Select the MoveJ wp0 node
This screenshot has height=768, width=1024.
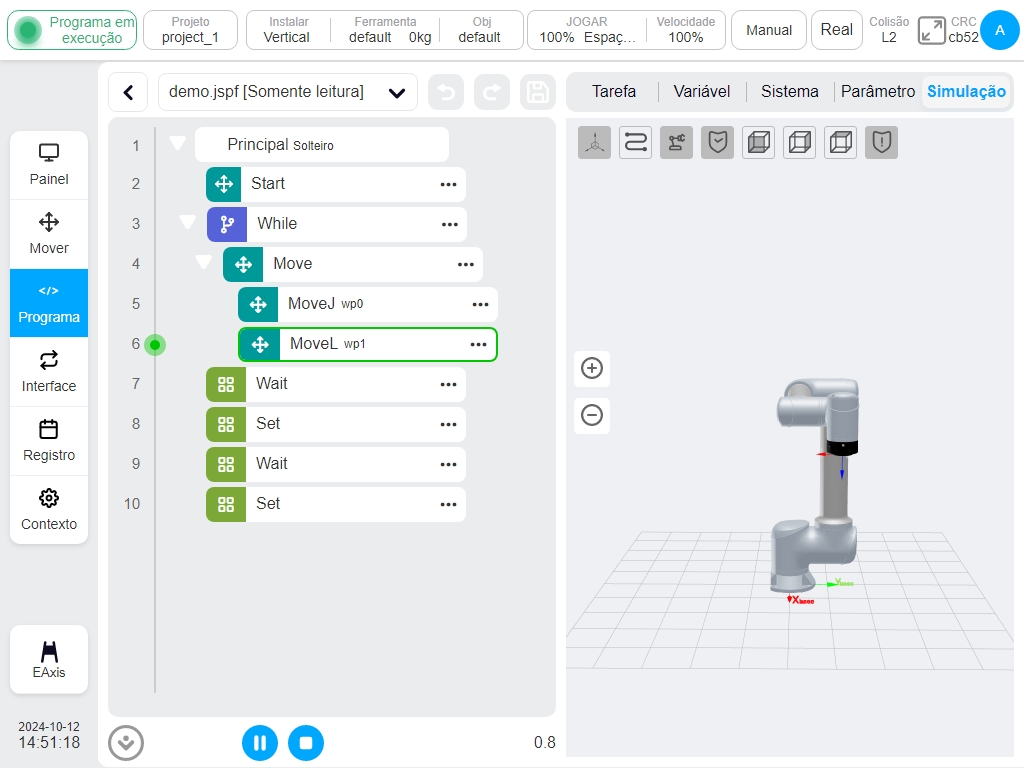(x=368, y=304)
